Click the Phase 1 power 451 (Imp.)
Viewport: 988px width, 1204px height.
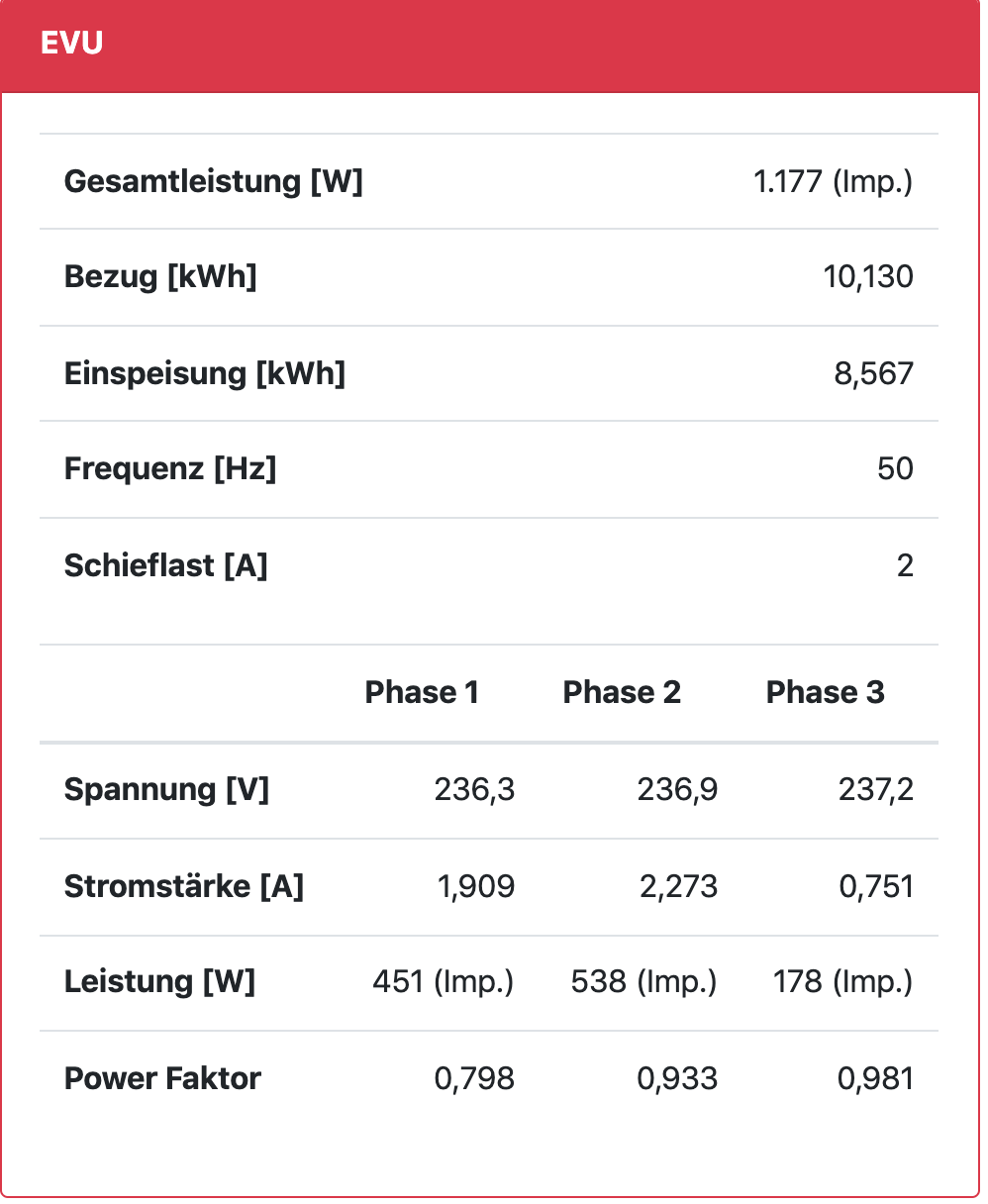(443, 982)
